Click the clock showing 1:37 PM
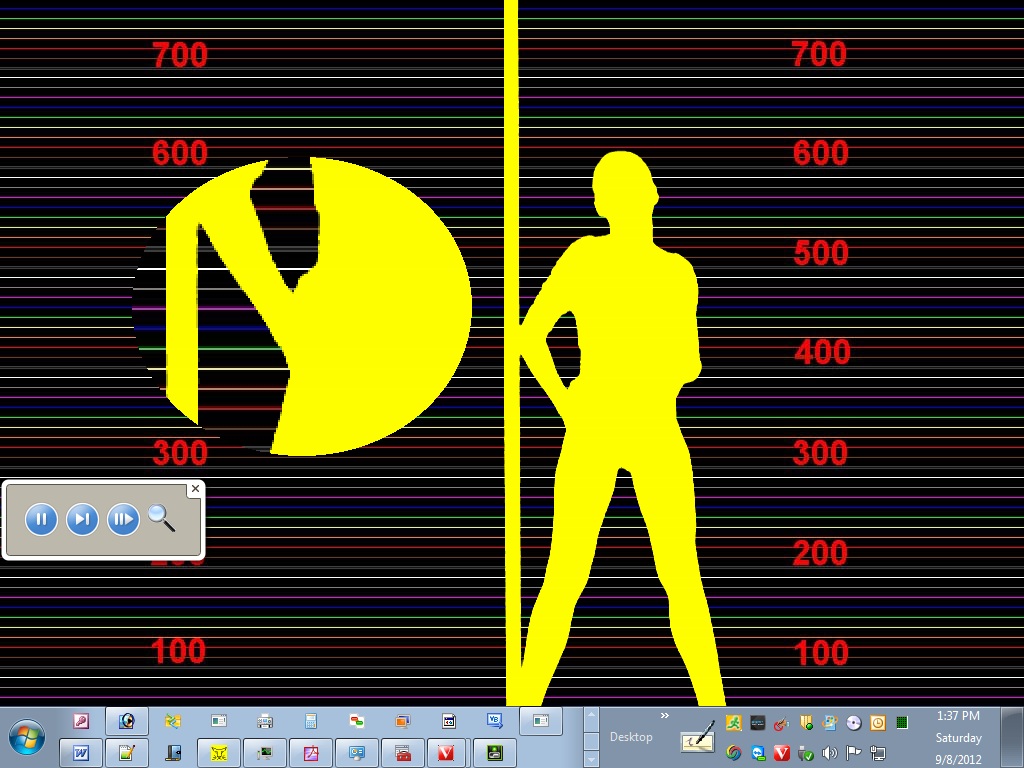Image resolution: width=1024 pixels, height=768 pixels. pyautogui.click(x=957, y=716)
